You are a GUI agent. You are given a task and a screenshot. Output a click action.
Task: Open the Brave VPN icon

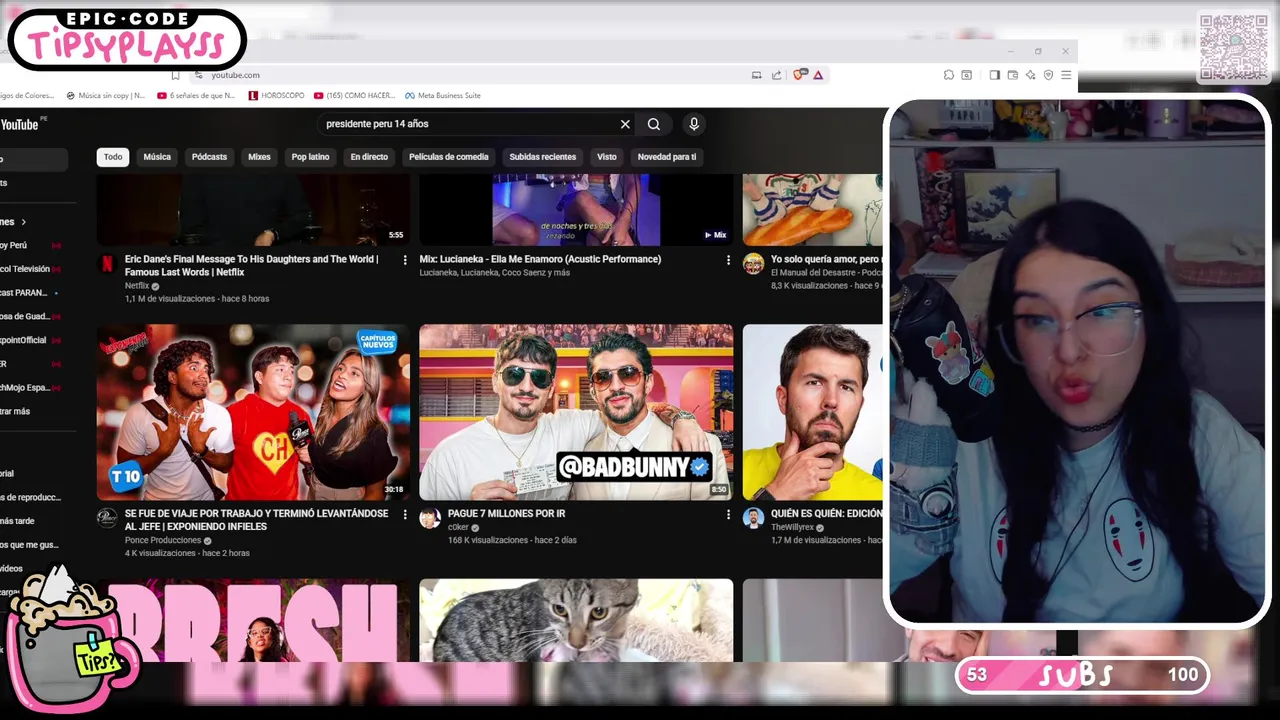[x=1048, y=75]
